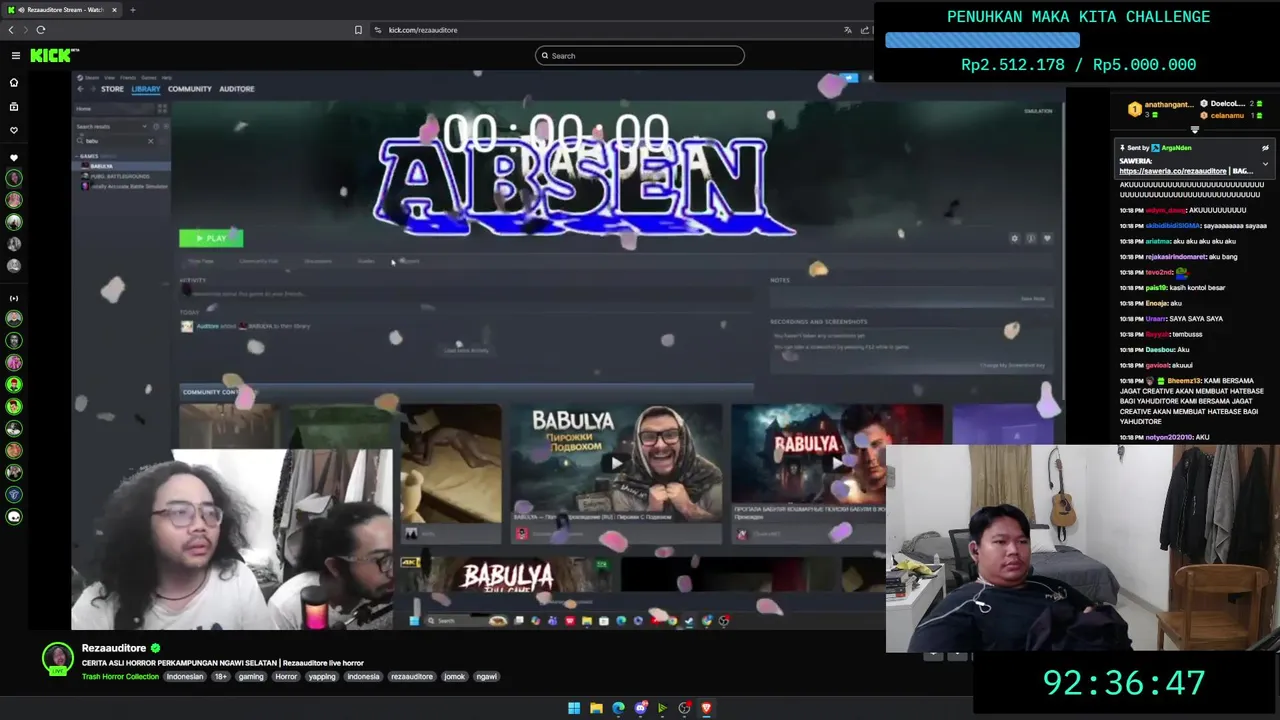Go back with browser back arrow
This screenshot has height=720, width=1280.
click(x=11, y=30)
